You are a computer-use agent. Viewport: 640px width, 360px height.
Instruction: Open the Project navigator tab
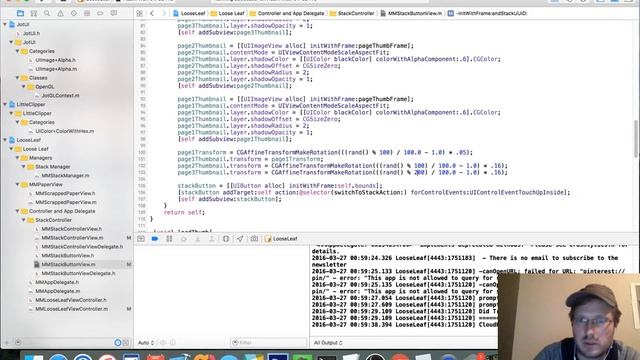(x=20, y=13)
